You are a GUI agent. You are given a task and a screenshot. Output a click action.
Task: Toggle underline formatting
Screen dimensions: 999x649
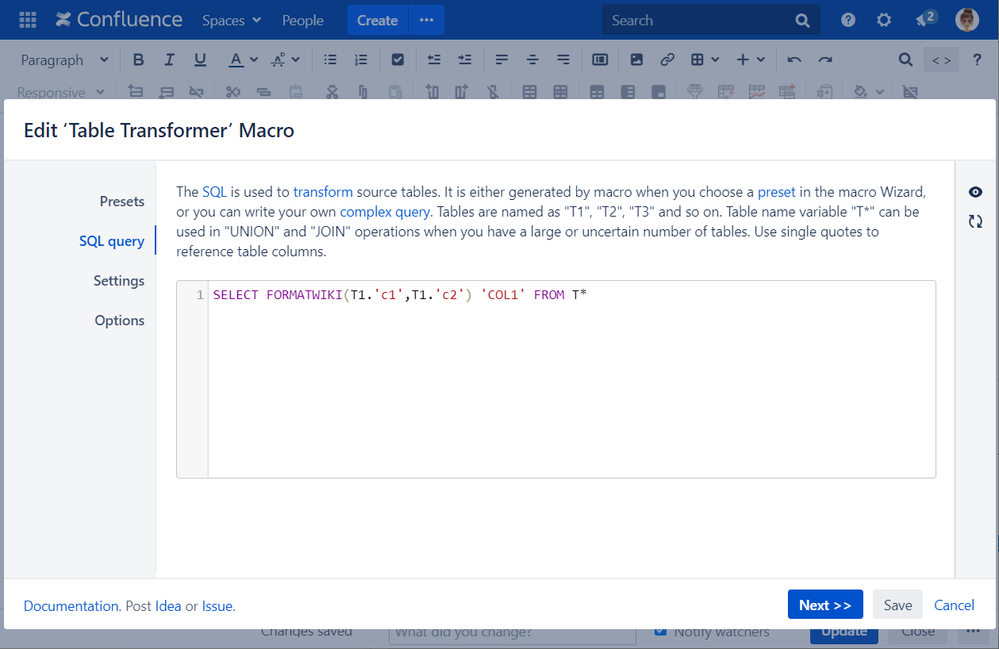[200, 60]
